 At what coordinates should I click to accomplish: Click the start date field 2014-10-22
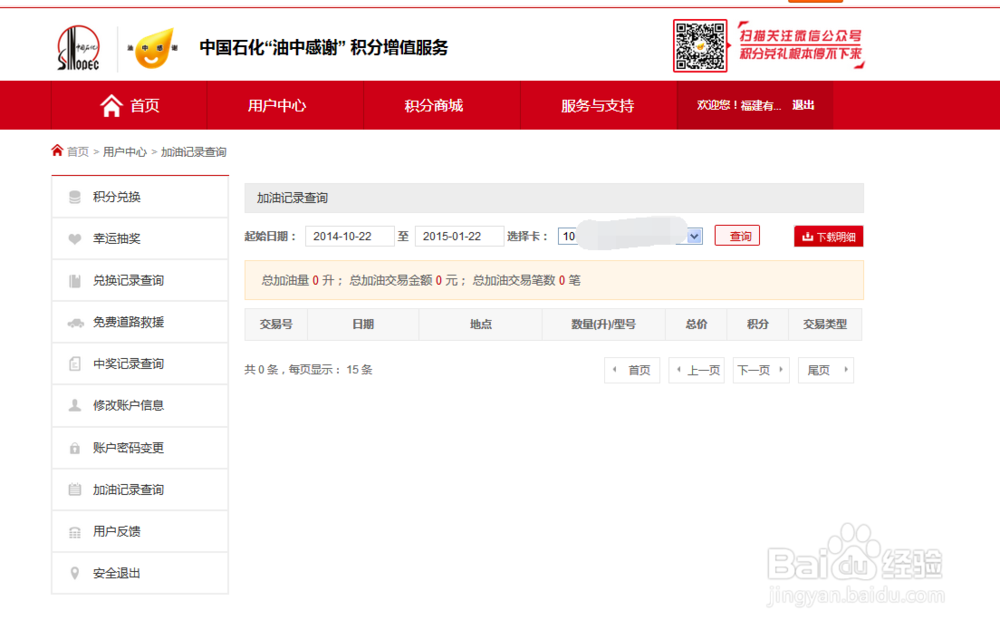tap(349, 236)
